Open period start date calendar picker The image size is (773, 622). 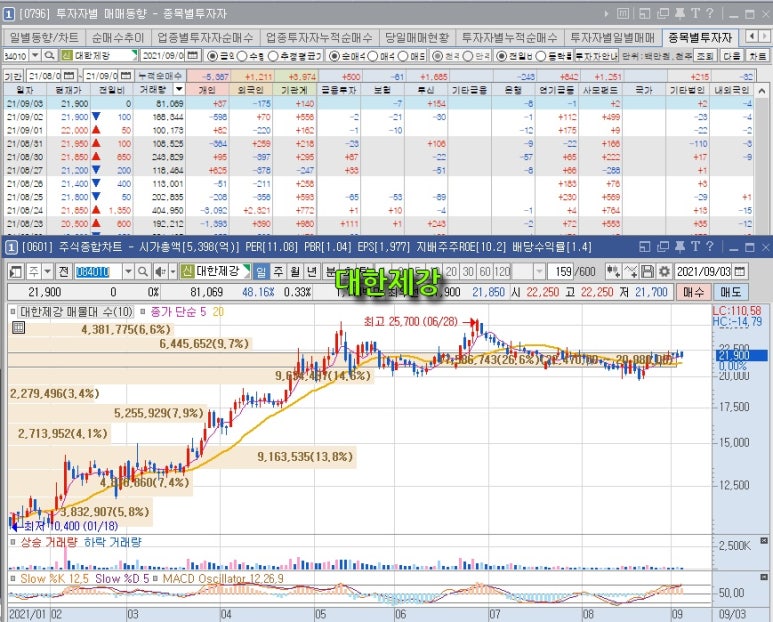click(x=70, y=76)
